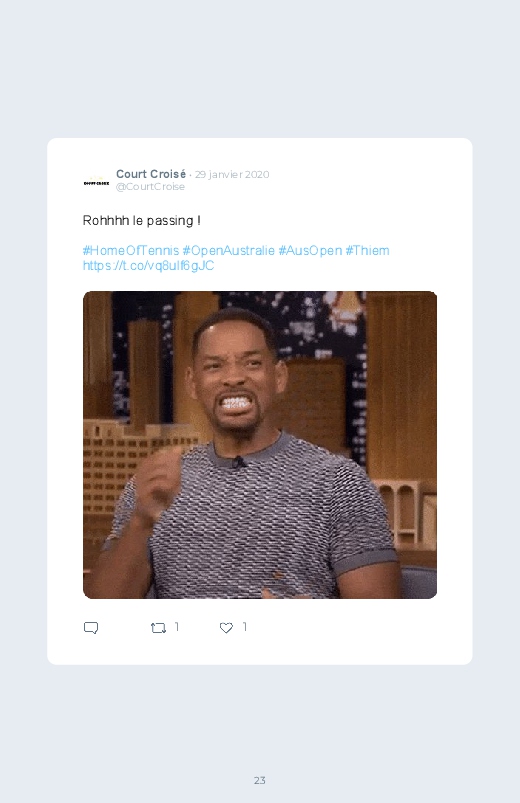Like the tweet with the heart icon
Image resolution: width=520 pixels, height=803 pixels.
point(226,628)
